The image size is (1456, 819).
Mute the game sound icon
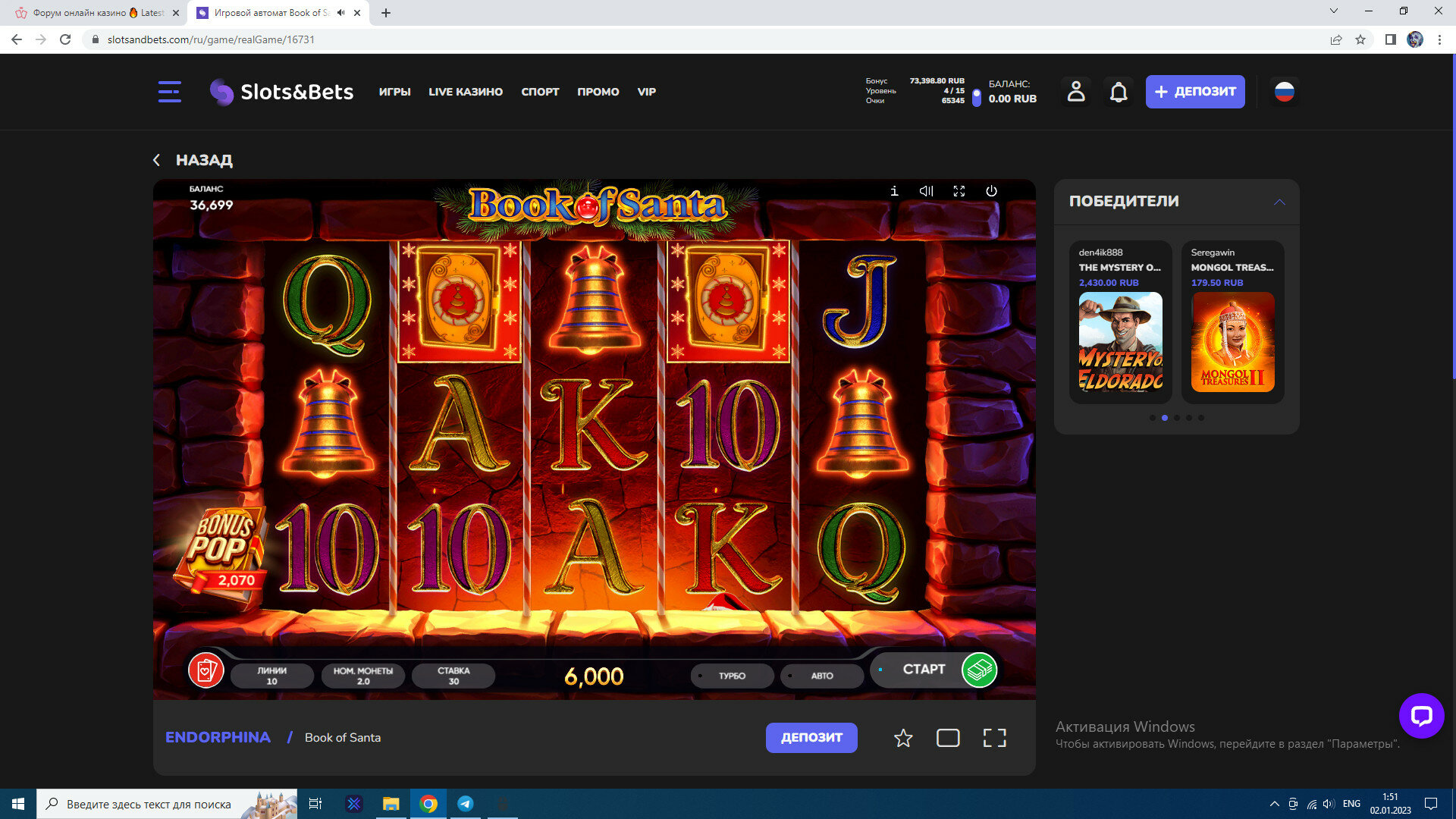pos(926,191)
